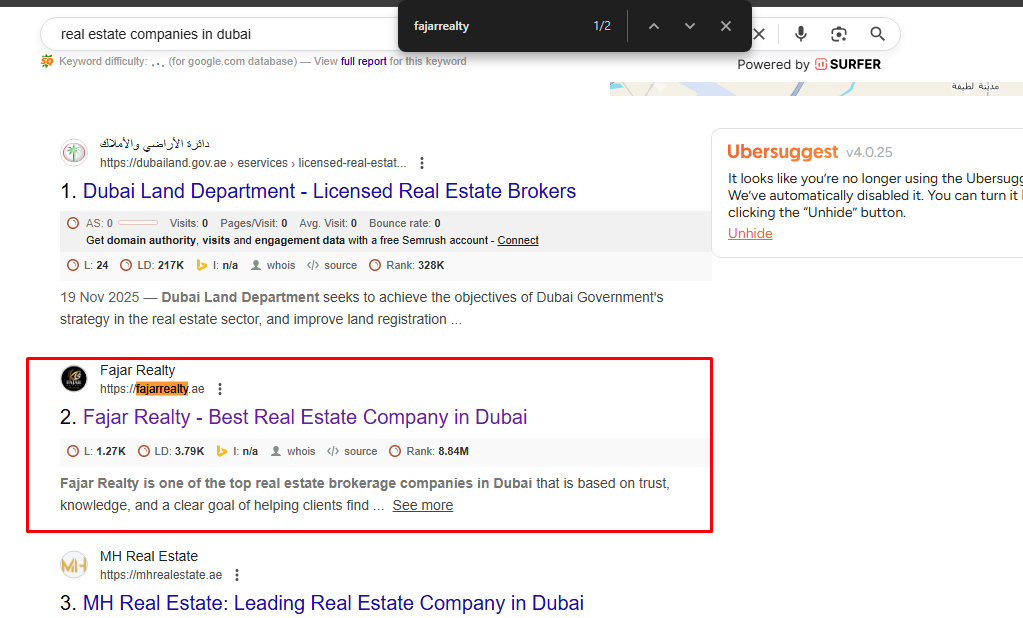
Task: Open more options for dubailand.gov.ae result
Action: pyautogui.click(x=422, y=163)
